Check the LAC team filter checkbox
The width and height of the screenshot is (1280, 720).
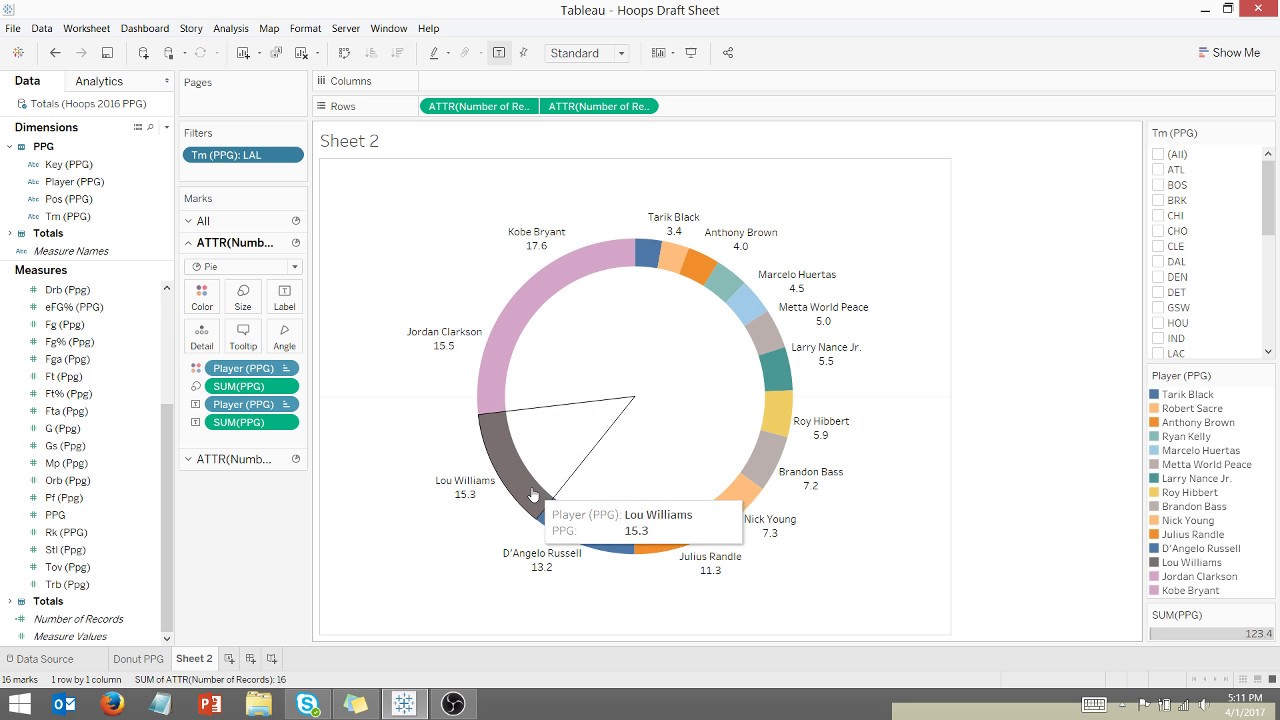tap(1158, 353)
